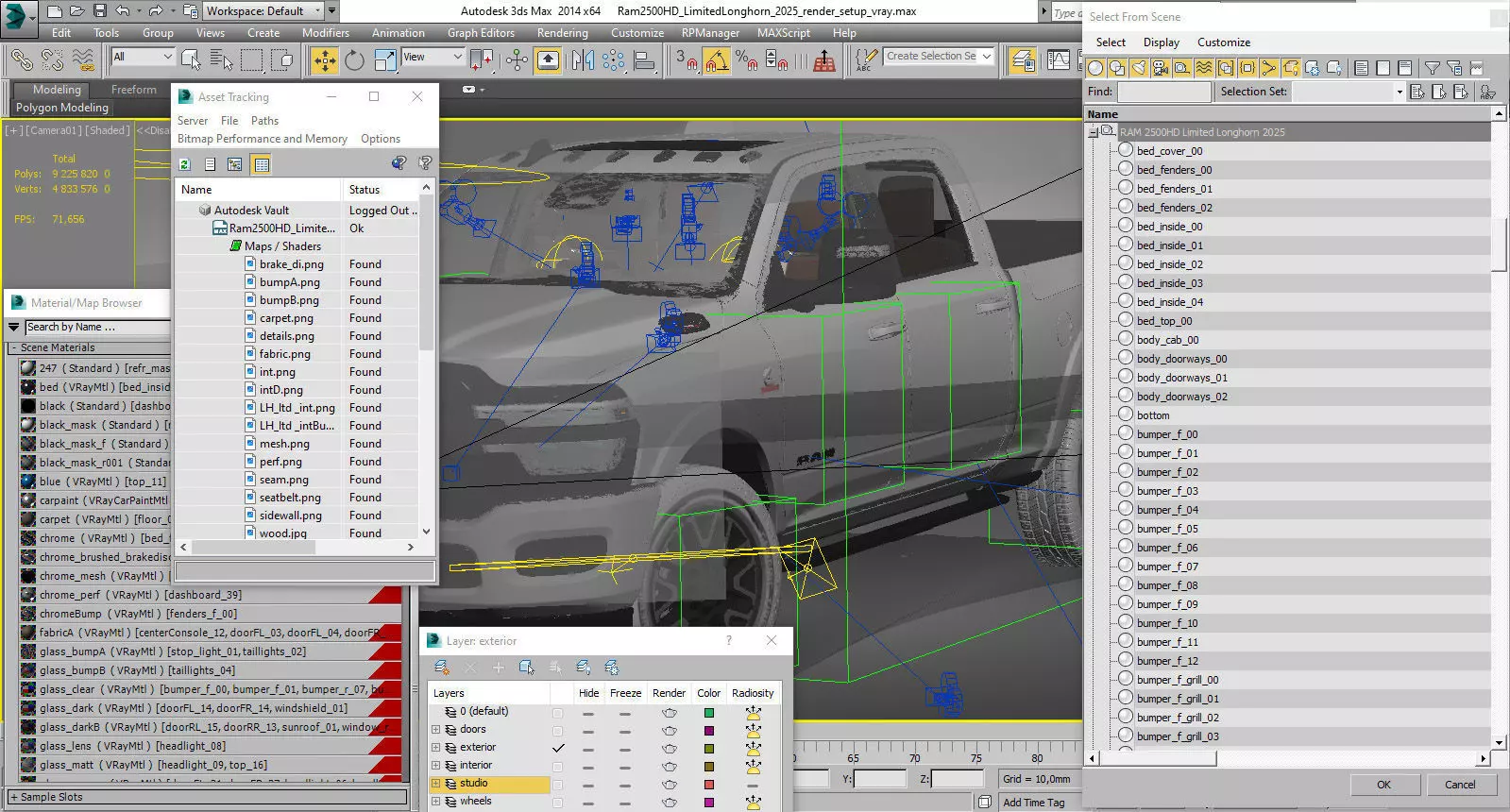Viewport: 1510px width, 812px height.
Task: Collapse the Scene Materials group
Action: [13, 347]
